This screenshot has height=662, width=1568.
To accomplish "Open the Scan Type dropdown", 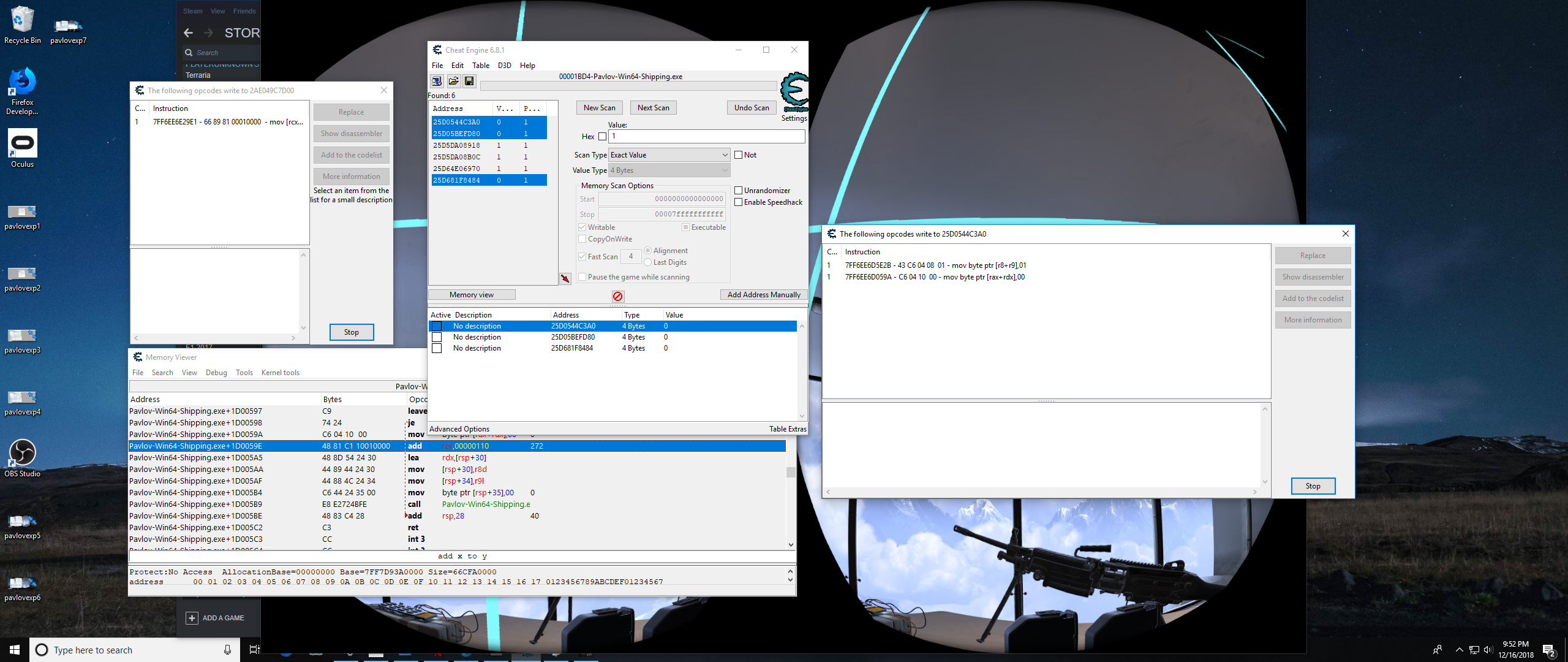I will click(x=669, y=155).
